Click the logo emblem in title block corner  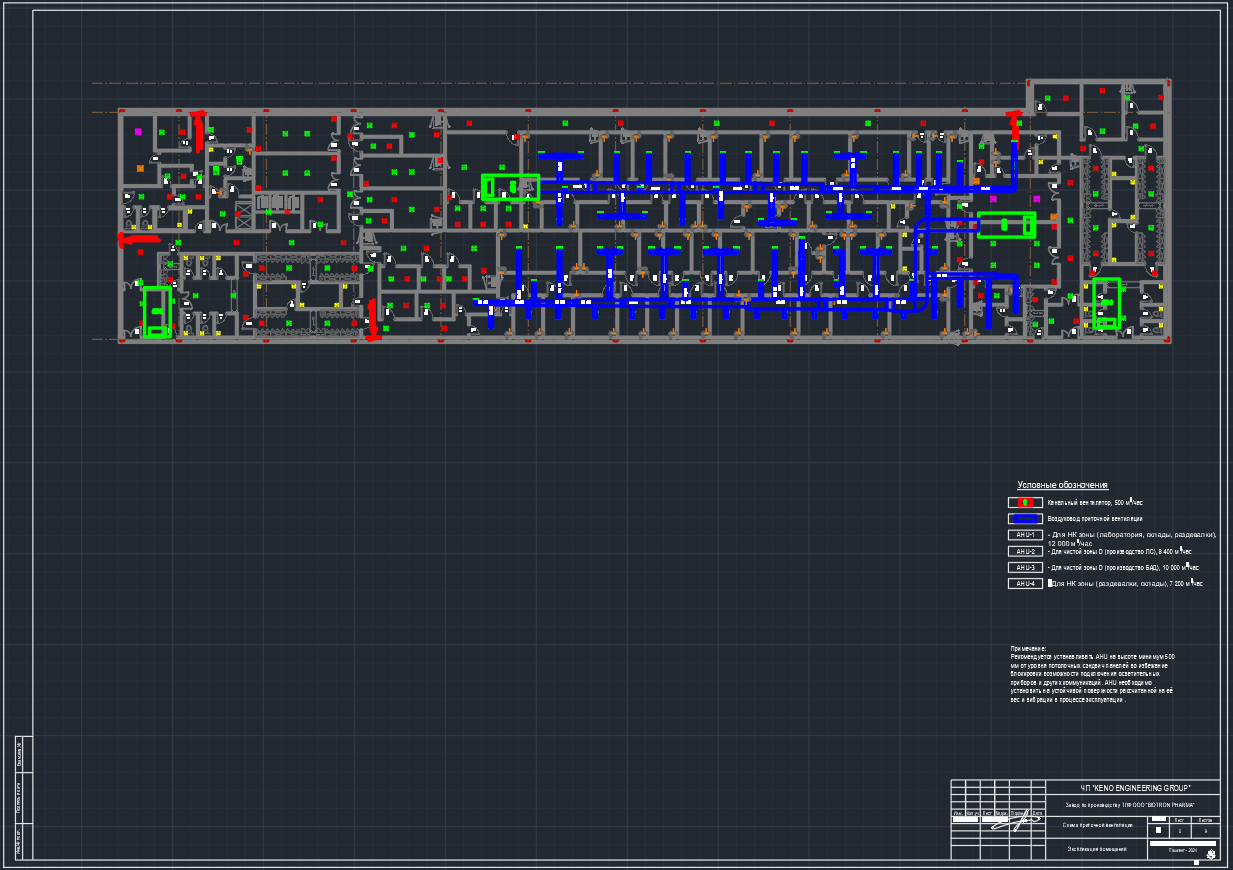click(x=1211, y=853)
